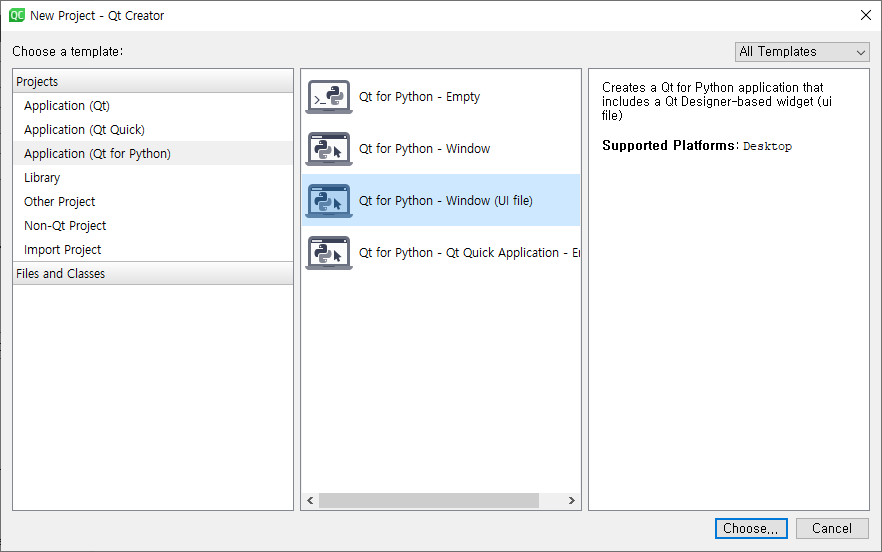
Task: Open the All Templates dropdown
Action: pos(802,52)
